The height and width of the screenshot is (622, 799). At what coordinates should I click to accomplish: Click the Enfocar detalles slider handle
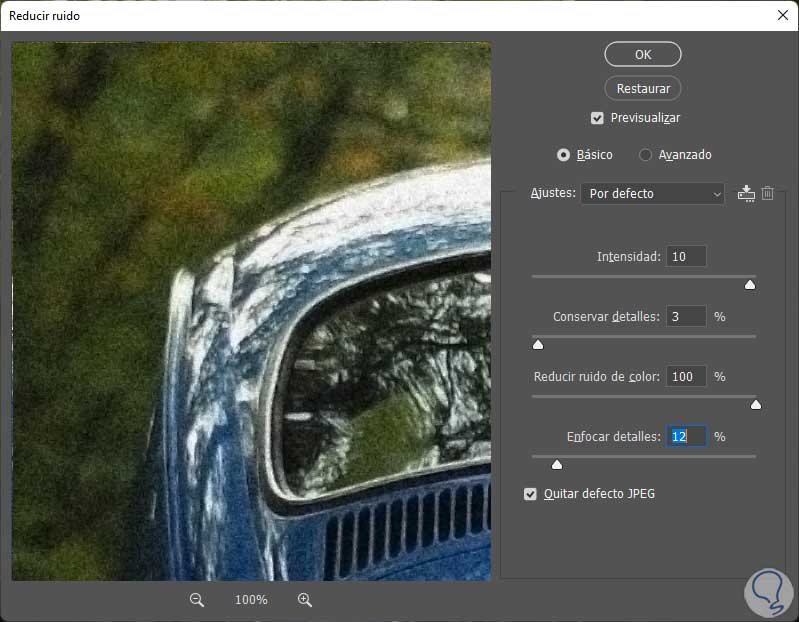pyautogui.click(x=557, y=465)
